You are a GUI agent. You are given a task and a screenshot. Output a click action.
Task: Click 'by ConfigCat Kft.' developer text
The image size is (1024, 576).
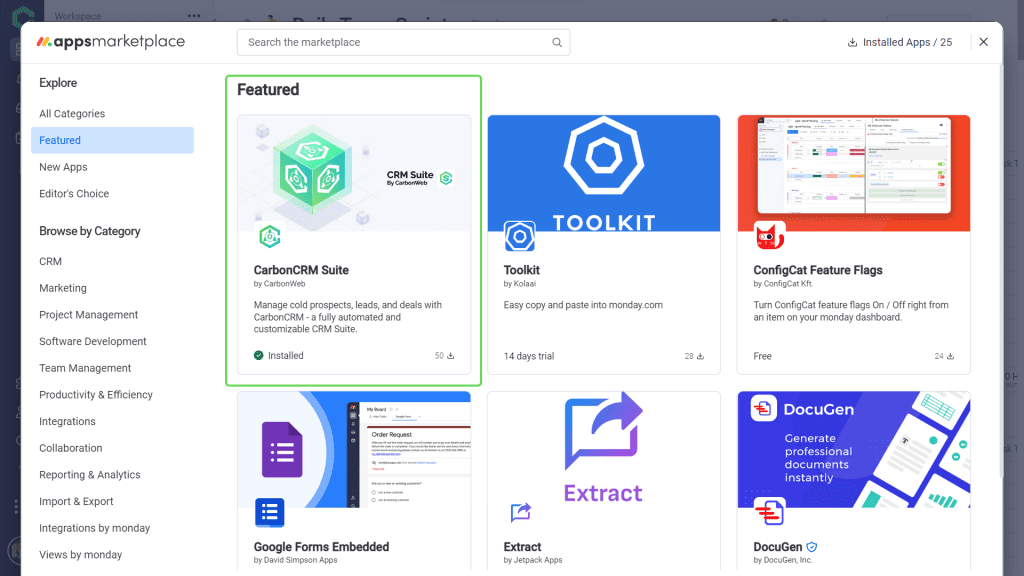783,284
